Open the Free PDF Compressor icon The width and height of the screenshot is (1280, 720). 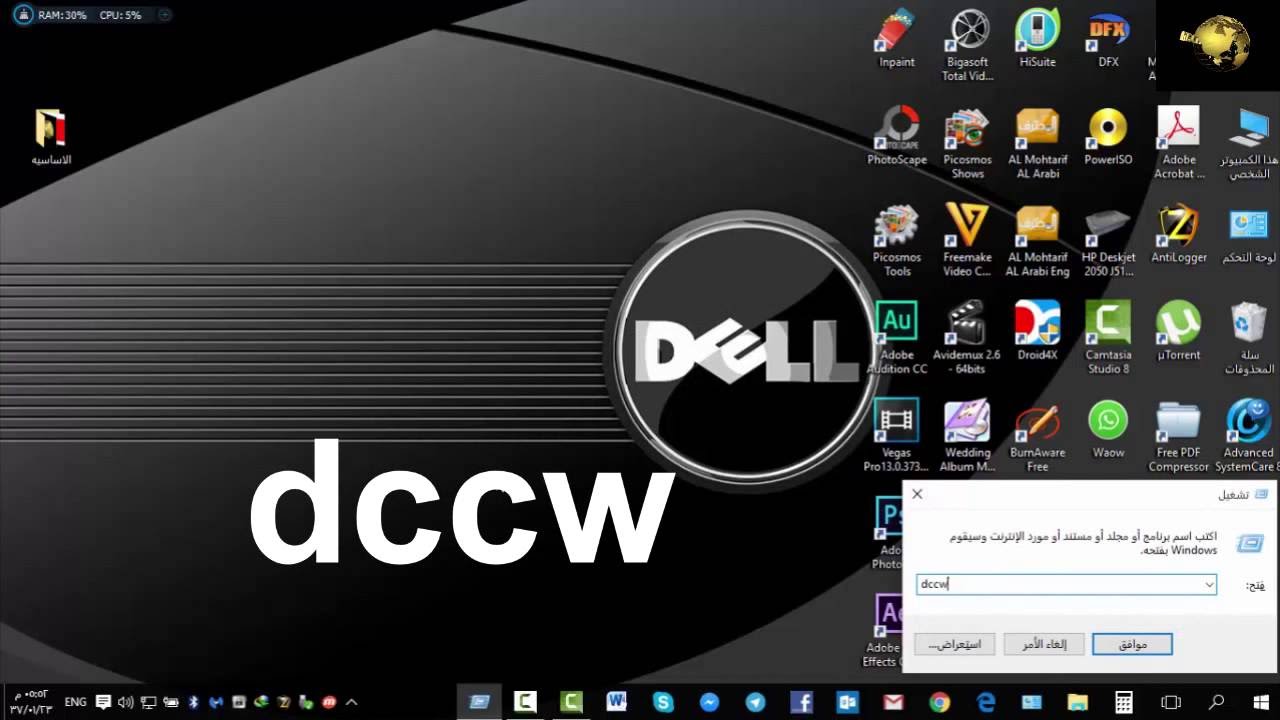click(x=1179, y=435)
